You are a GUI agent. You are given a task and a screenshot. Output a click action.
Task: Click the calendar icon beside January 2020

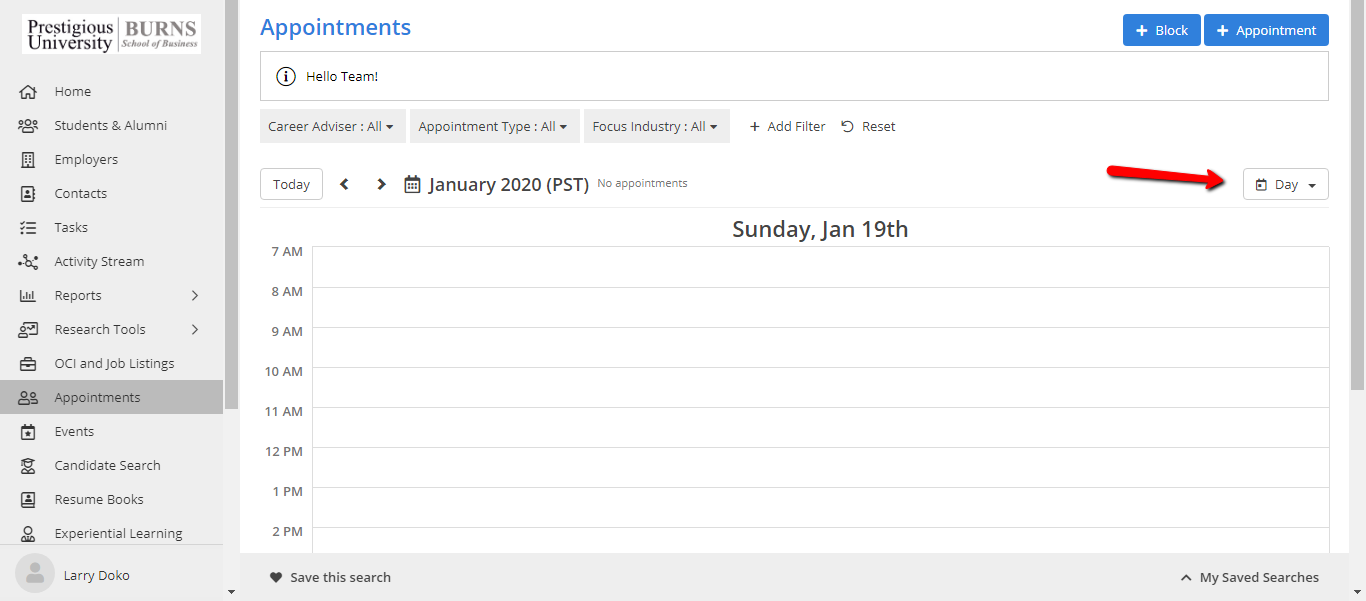(412, 184)
